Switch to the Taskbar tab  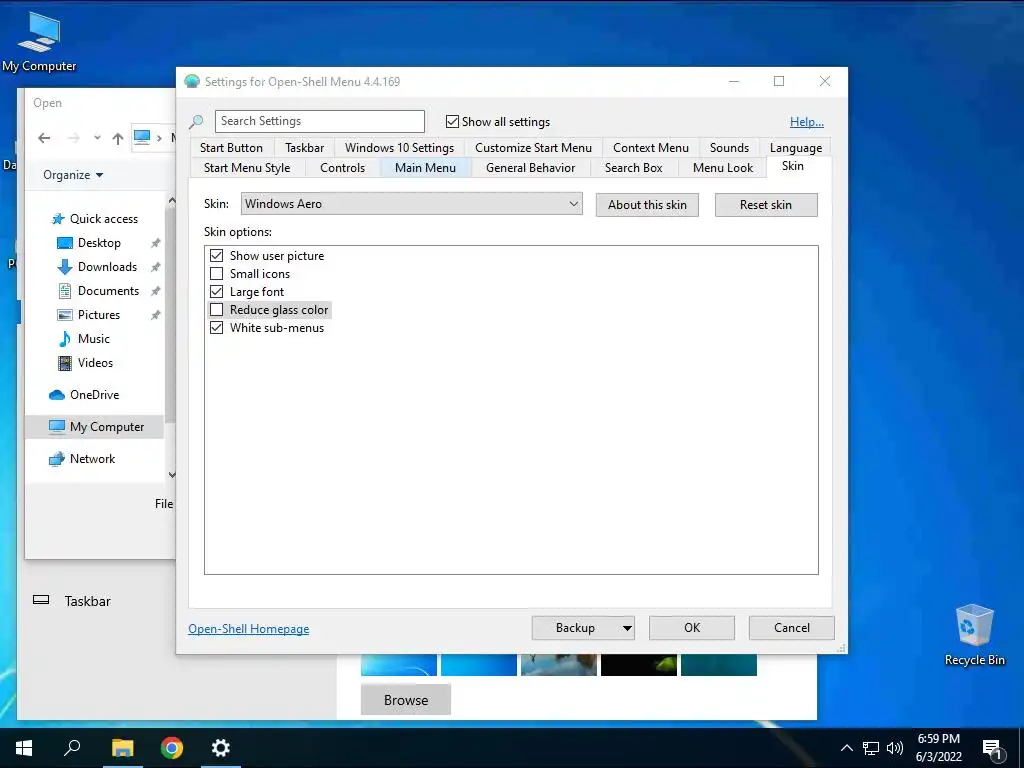[x=304, y=148]
